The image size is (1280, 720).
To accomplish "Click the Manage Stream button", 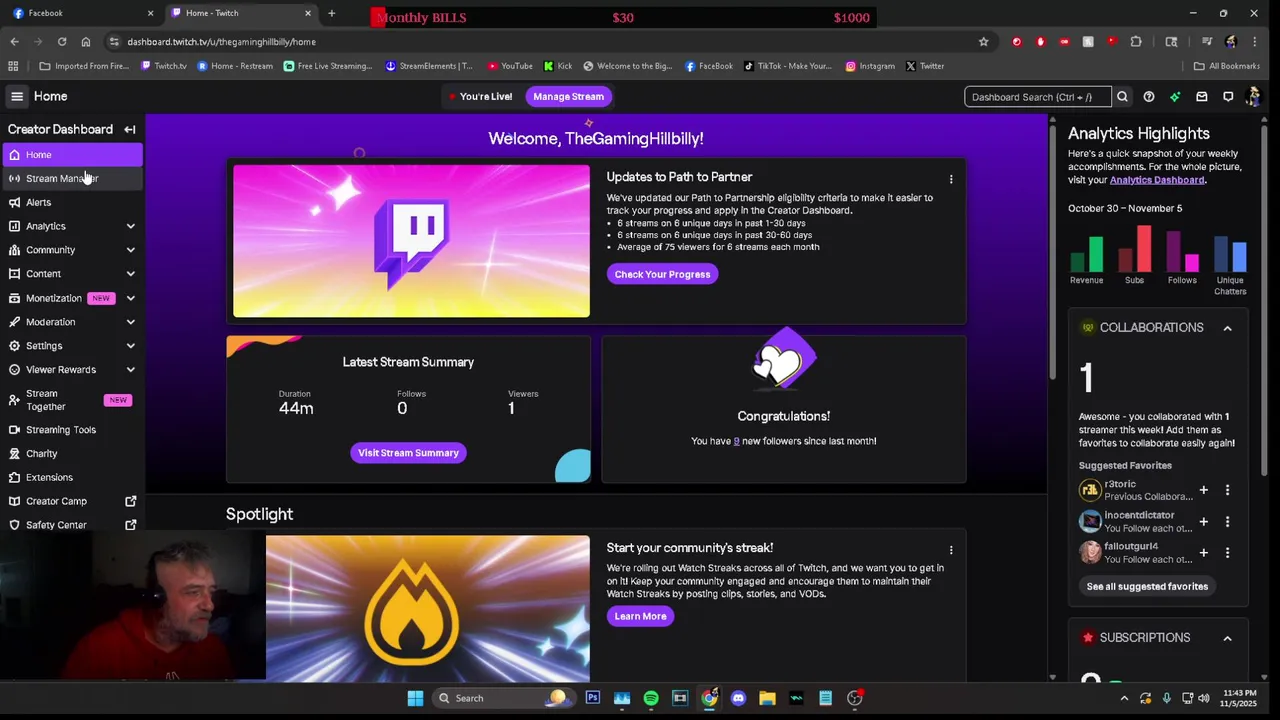I will 568,96.
